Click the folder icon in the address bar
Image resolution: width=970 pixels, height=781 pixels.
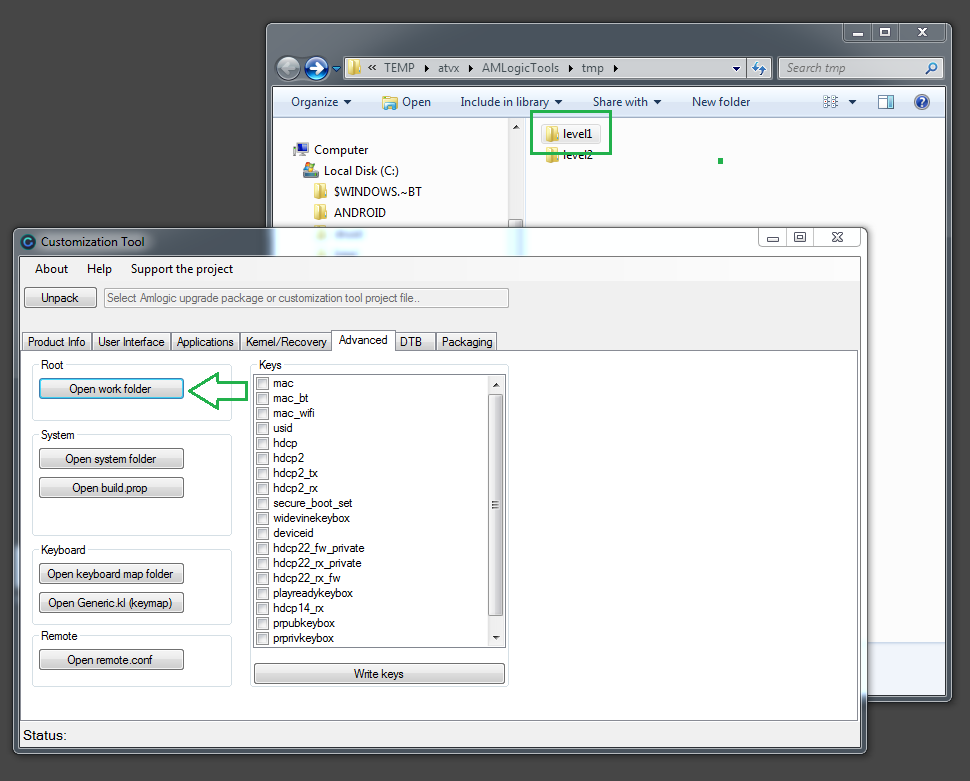(354, 67)
